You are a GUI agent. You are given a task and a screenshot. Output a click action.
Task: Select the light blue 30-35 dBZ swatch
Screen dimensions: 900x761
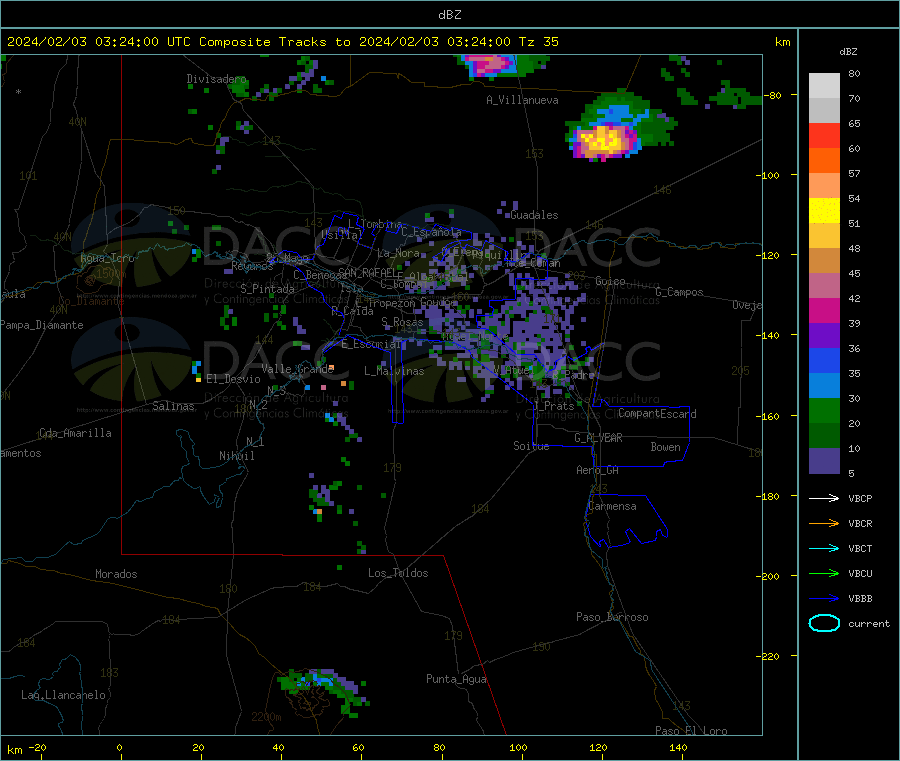coord(824,386)
